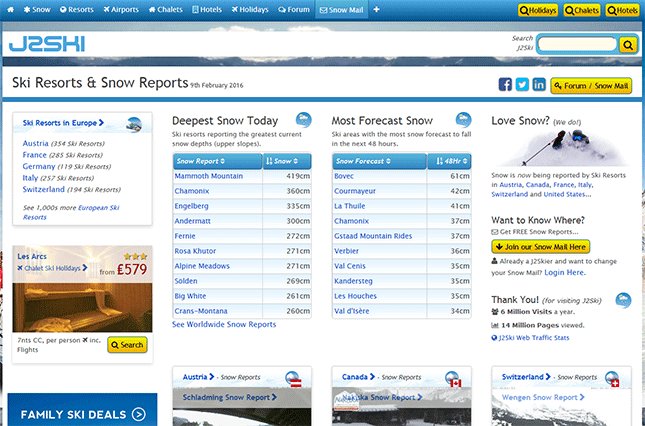The image size is (645, 426).
Task: Expand Ski Resorts in Europe heading link
Action: click(63, 123)
